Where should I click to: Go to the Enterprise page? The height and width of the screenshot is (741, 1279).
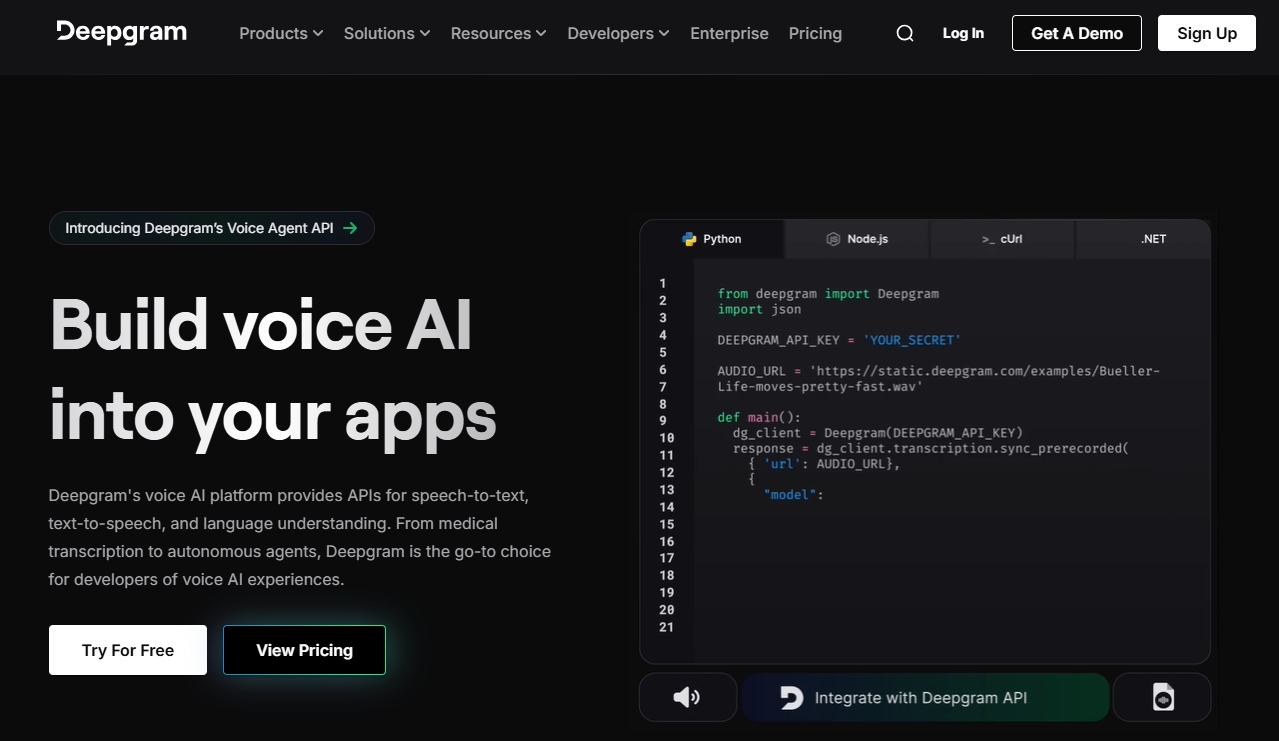(x=729, y=33)
